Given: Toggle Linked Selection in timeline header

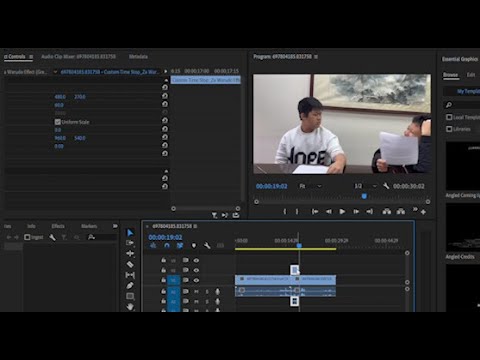Looking at the screenshot, I should [x=180, y=246].
